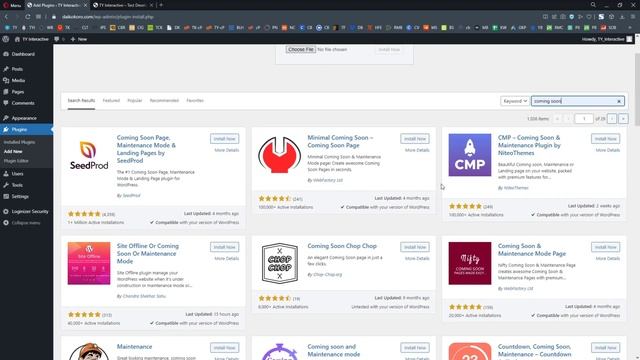
Task: Go back in browser history
Action: [x=6, y=17]
